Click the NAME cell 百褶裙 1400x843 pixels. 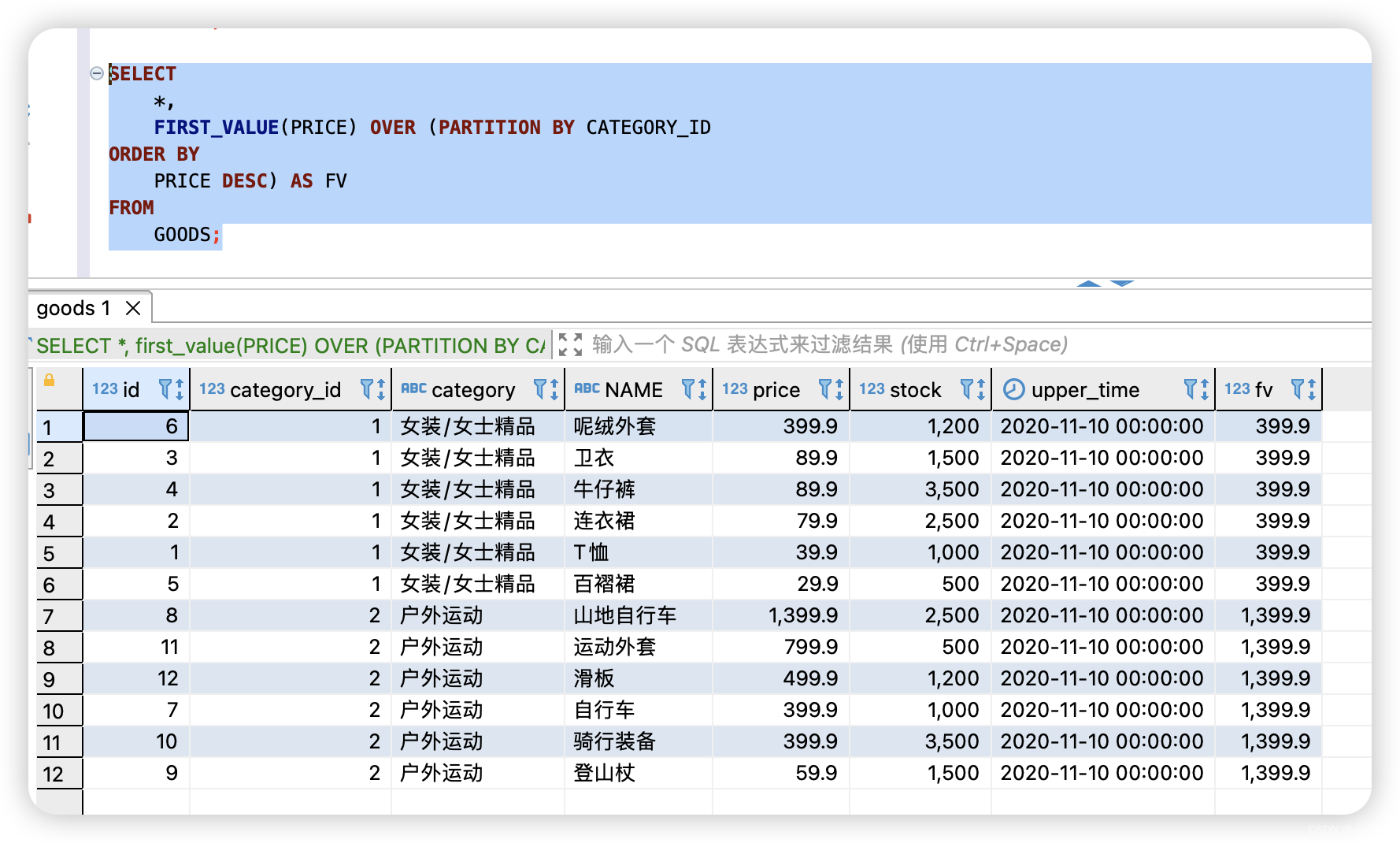639,584
